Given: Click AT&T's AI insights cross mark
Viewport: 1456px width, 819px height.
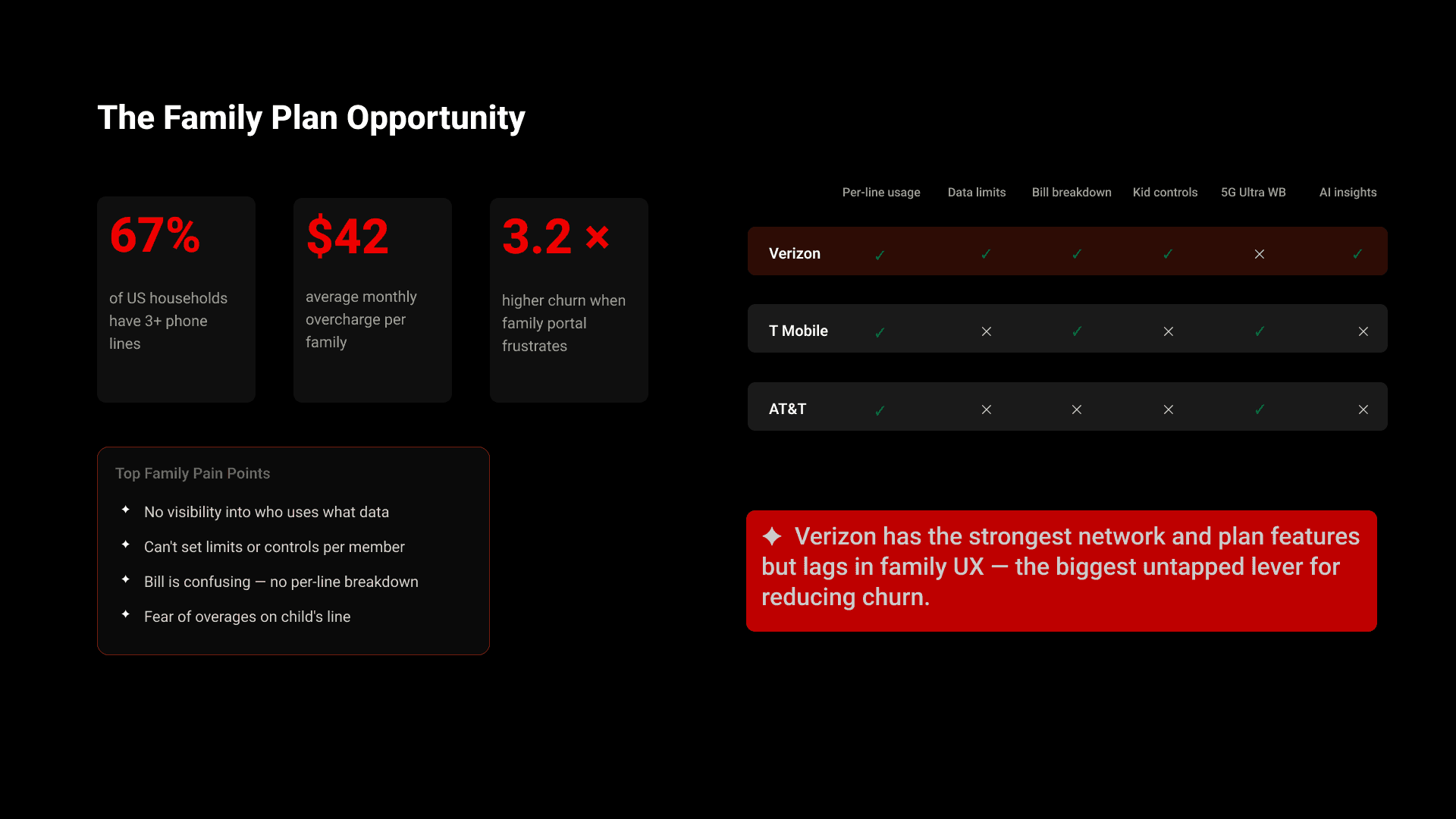Looking at the screenshot, I should click(x=1363, y=409).
